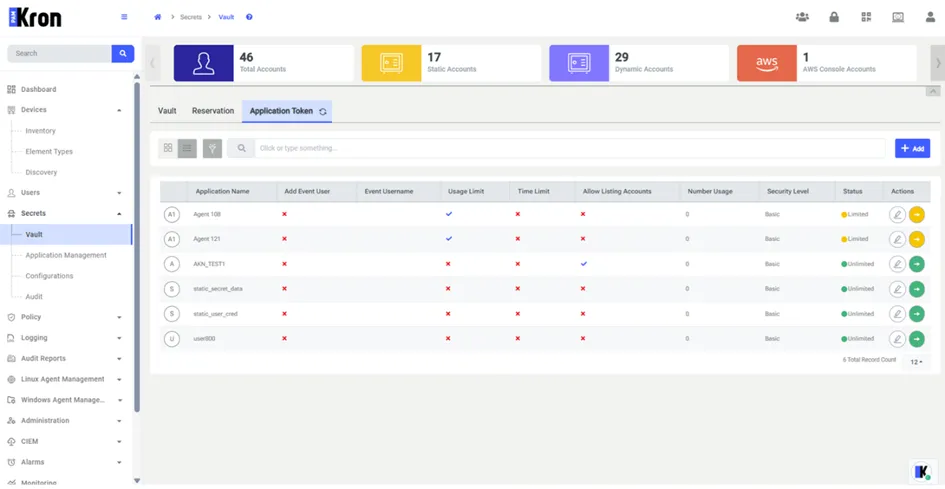Expand the Policy menu in the sidebar
The width and height of the screenshot is (945, 489).
(x=119, y=317)
